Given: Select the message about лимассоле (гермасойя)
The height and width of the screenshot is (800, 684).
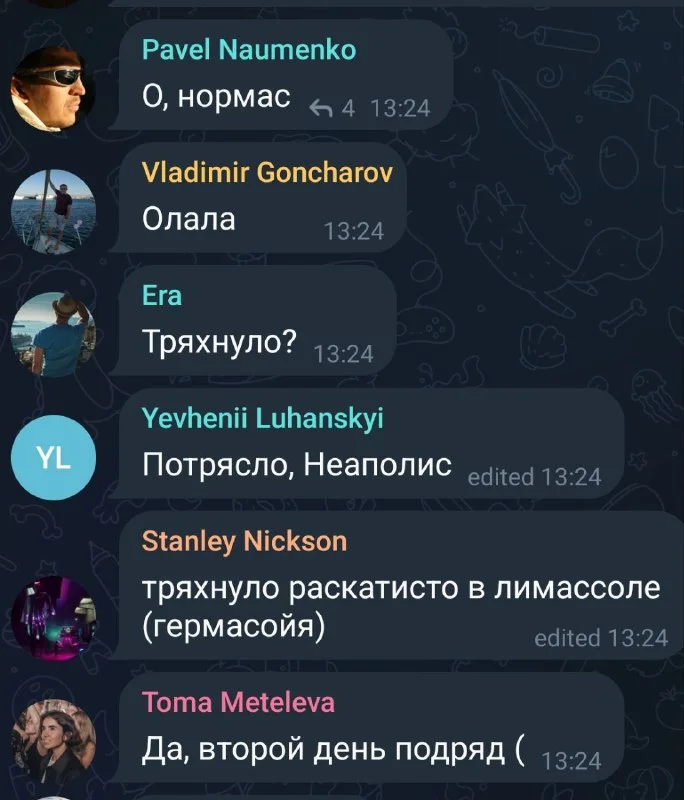Looking at the screenshot, I should (401, 607).
